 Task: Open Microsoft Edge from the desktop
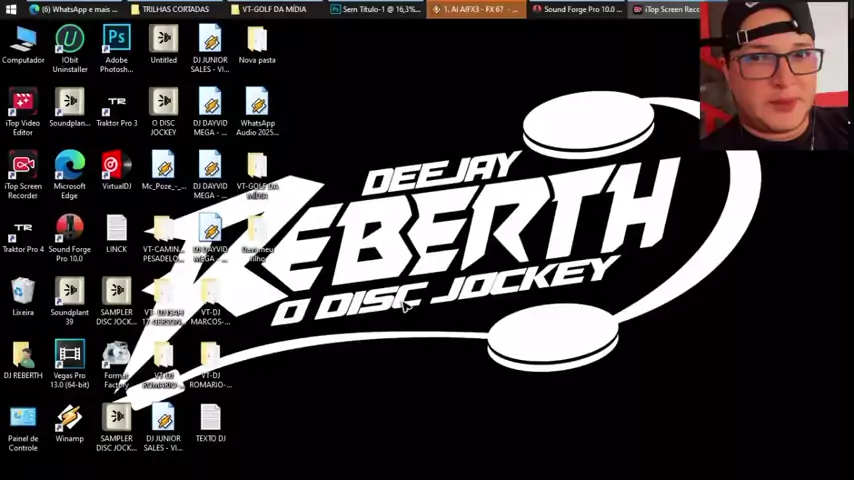coord(69,166)
